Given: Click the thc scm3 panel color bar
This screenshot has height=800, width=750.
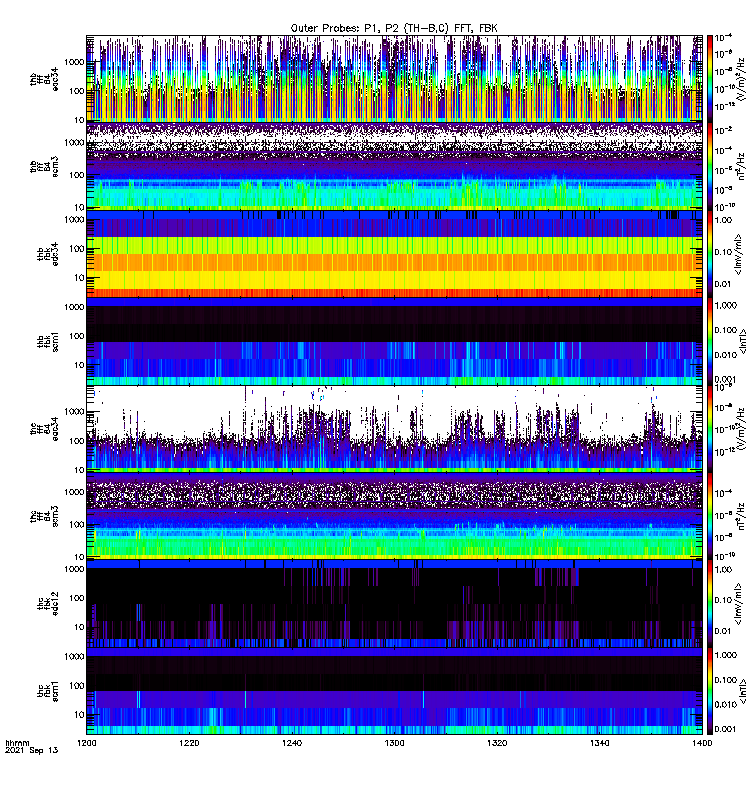Looking at the screenshot, I should tap(710, 516).
